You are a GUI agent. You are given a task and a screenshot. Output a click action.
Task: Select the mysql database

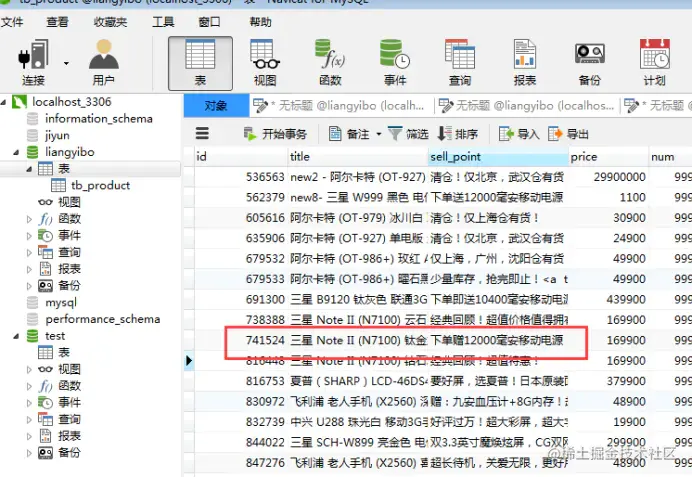pyautogui.click(x=61, y=302)
